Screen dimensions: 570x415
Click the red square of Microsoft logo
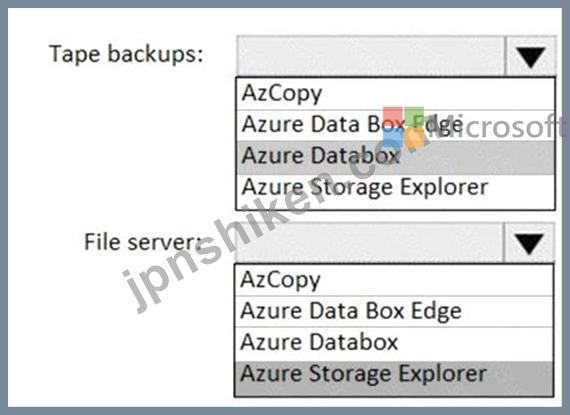[393, 117]
